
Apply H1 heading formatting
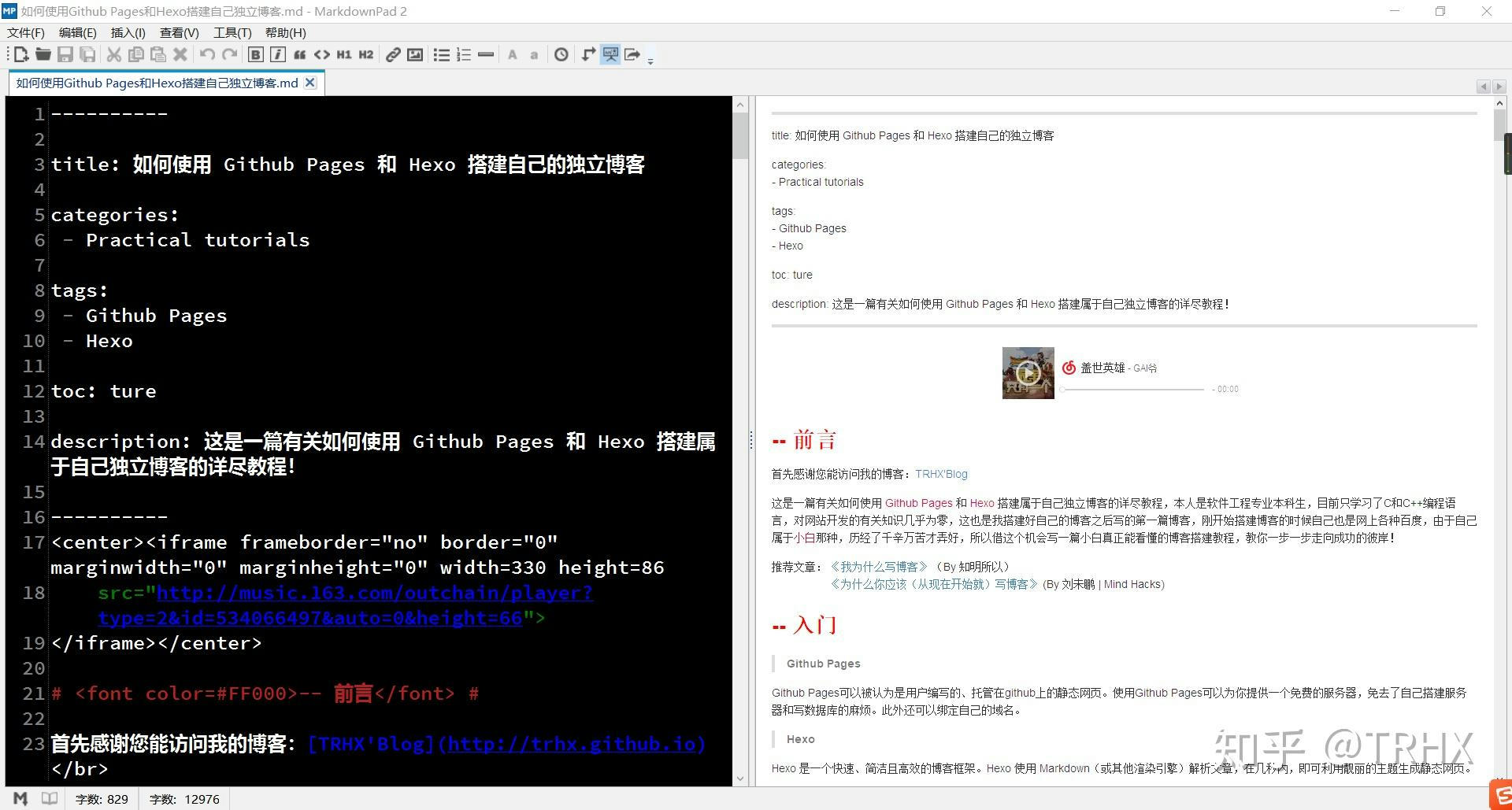click(x=343, y=54)
